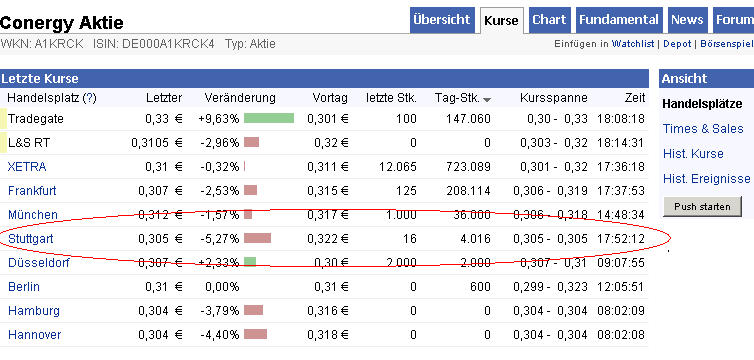Open the XETRA exchange link
This screenshot has height=360, width=754.
[x=27, y=167]
